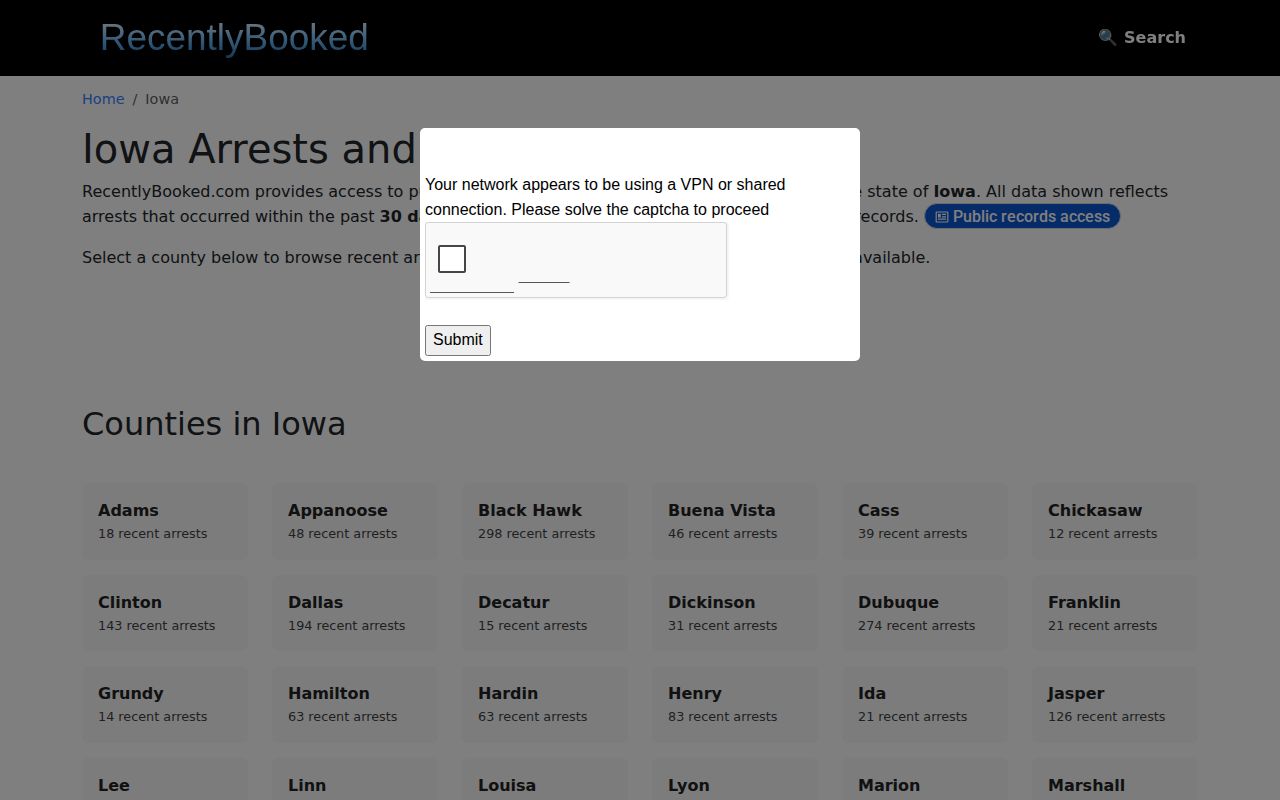Open Jasper county arrests
The height and width of the screenshot is (800, 1280).
1115,704
